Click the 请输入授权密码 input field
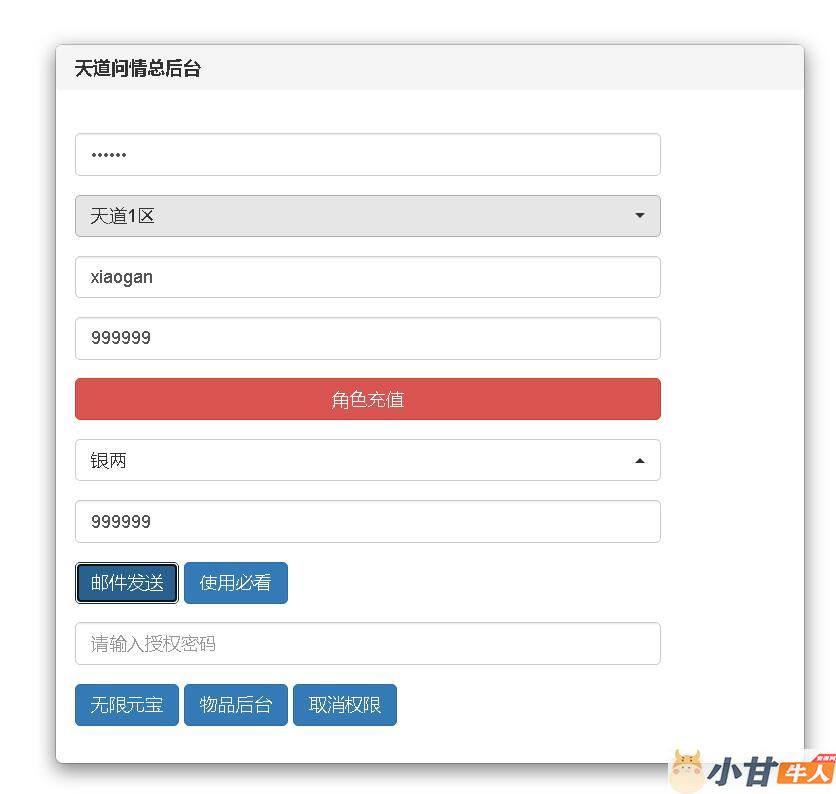The height and width of the screenshot is (794, 836). point(367,644)
